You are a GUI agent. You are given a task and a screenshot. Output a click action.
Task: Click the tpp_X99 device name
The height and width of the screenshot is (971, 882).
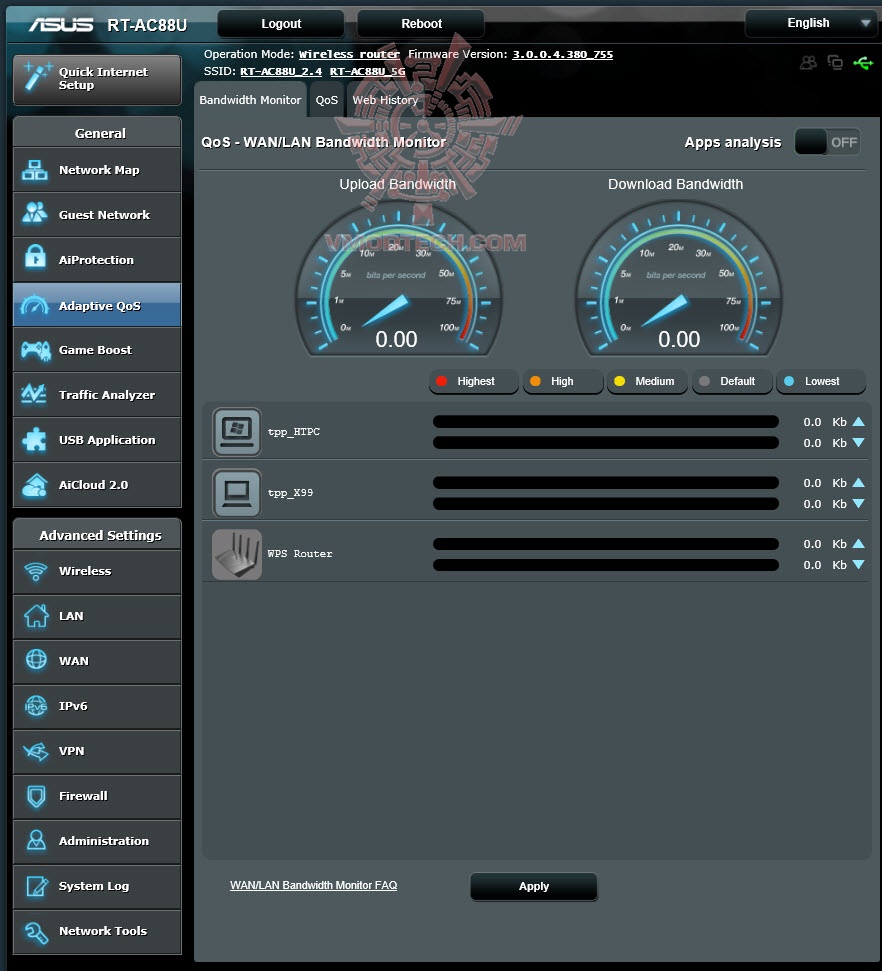(x=290, y=493)
